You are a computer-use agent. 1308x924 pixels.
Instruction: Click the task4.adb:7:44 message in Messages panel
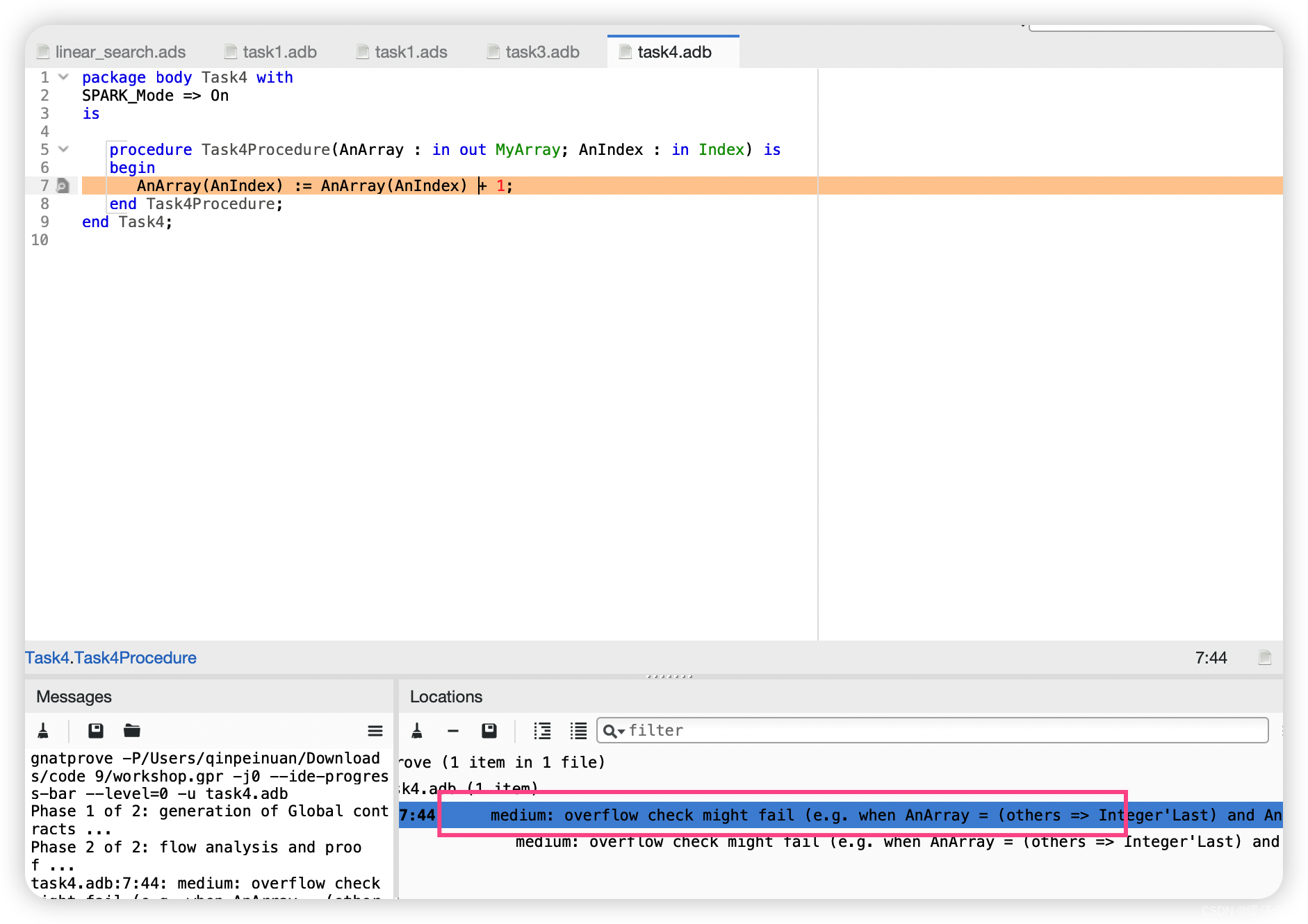pyautogui.click(x=206, y=887)
